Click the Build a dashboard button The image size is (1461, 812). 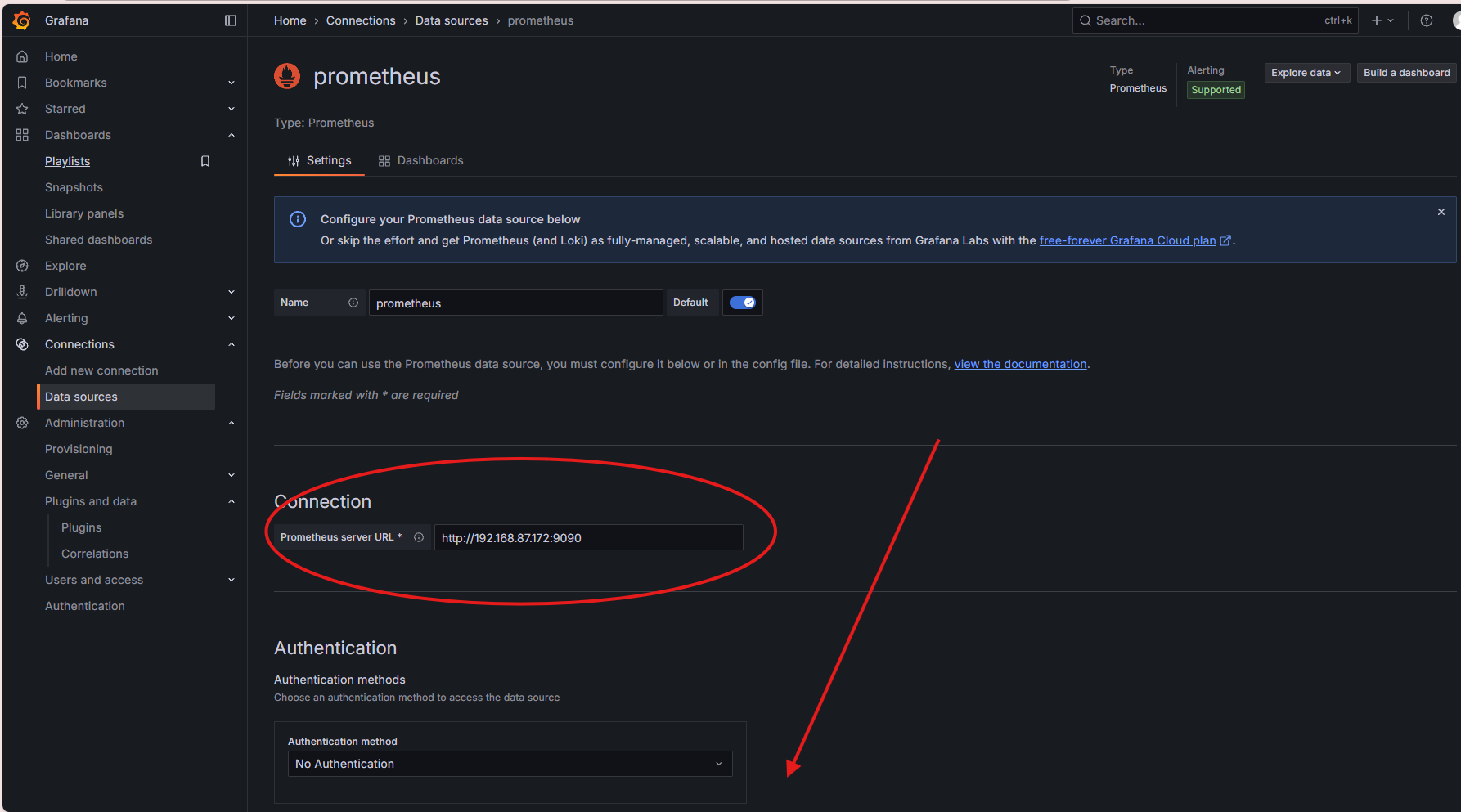coord(1406,73)
